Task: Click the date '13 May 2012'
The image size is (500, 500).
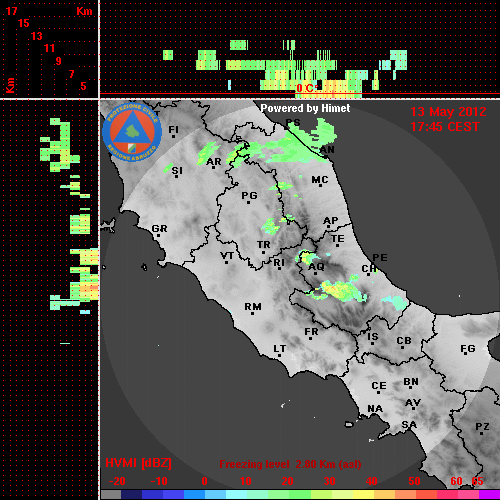Action: pyautogui.click(x=448, y=112)
